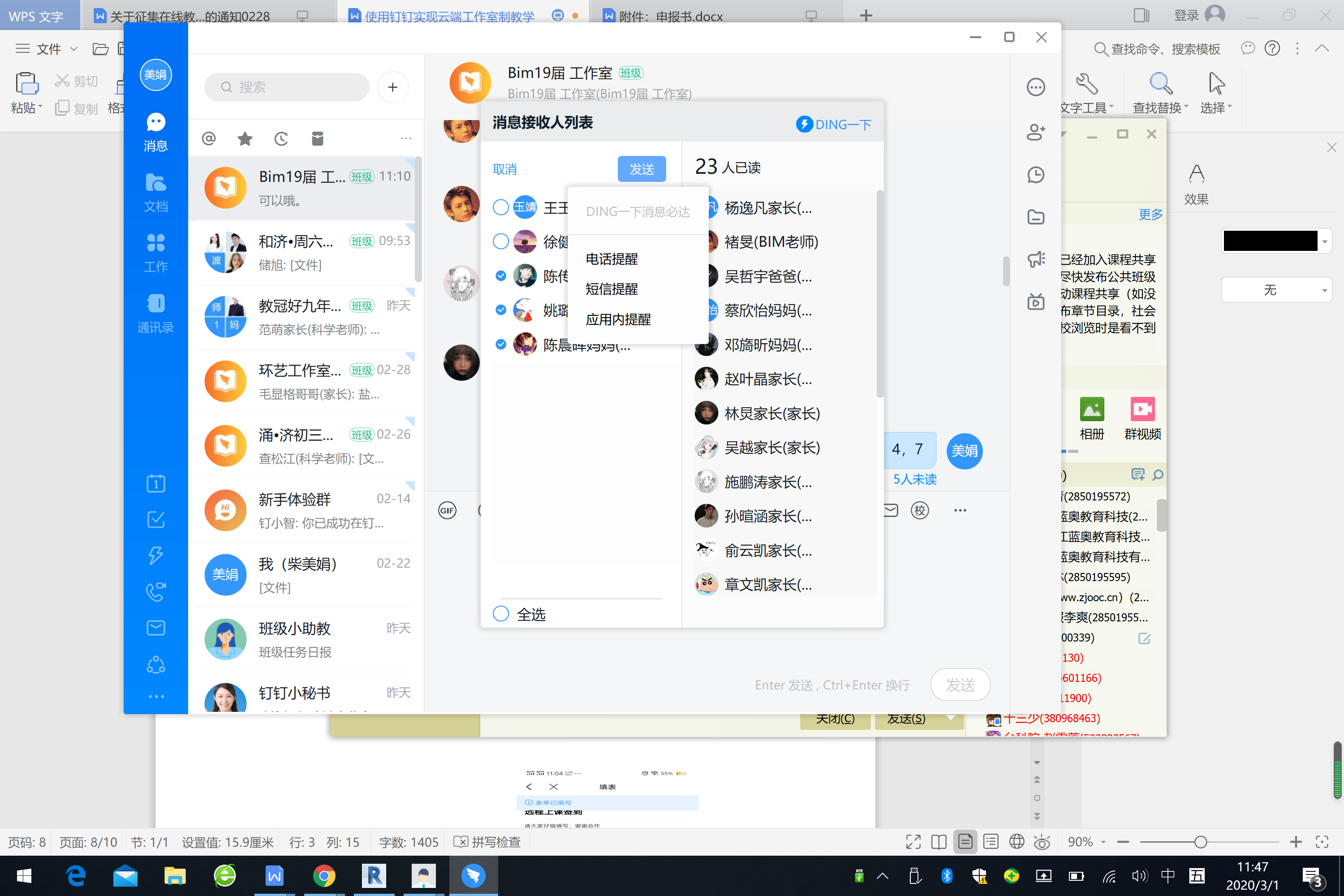Open the GIF picker in message toolbar
Screen dimensions: 1344x896
tap(447, 510)
